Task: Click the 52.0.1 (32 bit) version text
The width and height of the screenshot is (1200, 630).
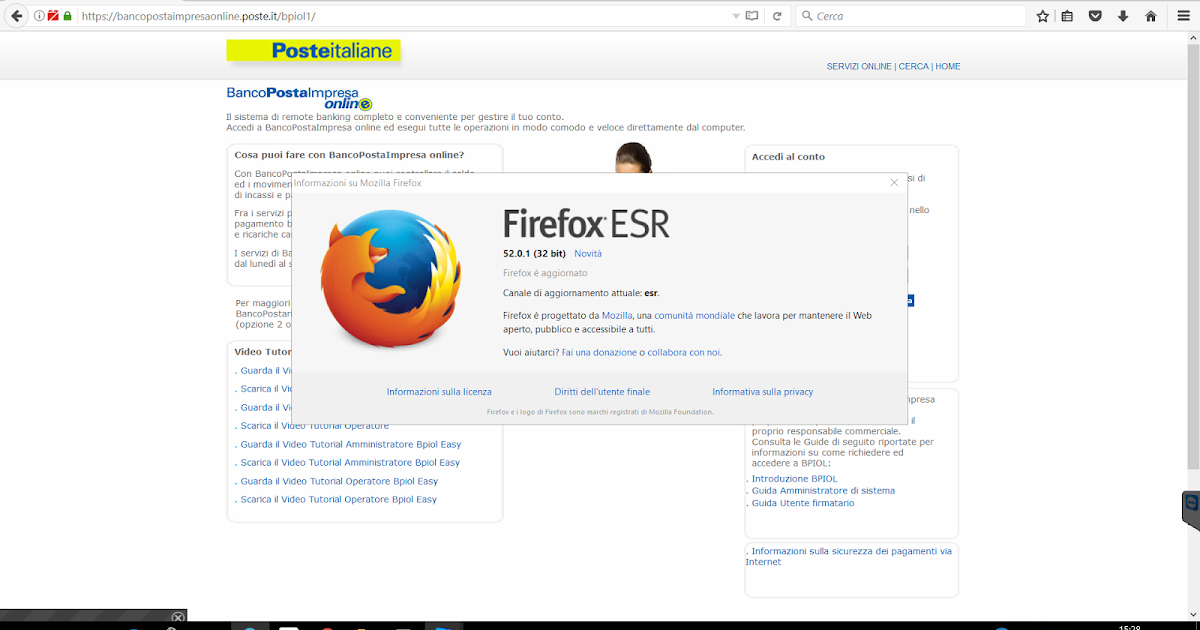Action: (534, 254)
